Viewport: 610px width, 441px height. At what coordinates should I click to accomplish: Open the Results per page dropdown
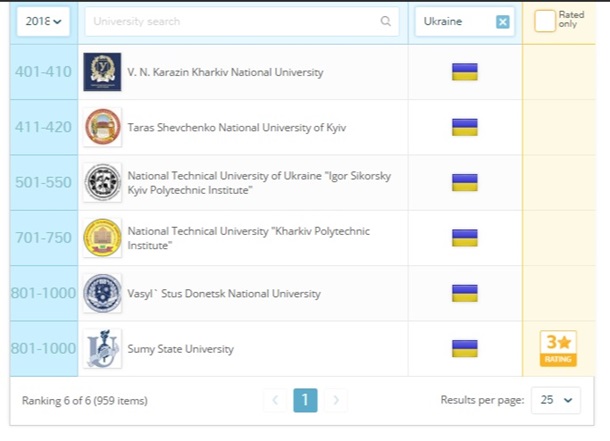555,400
